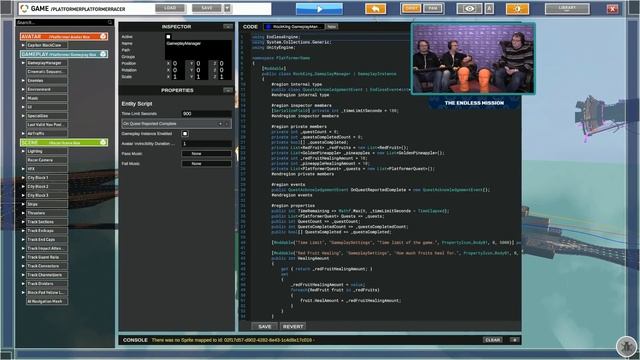Click the Save button below the code editor
This screenshot has width=640, height=360.
pyautogui.click(x=264, y=327)
